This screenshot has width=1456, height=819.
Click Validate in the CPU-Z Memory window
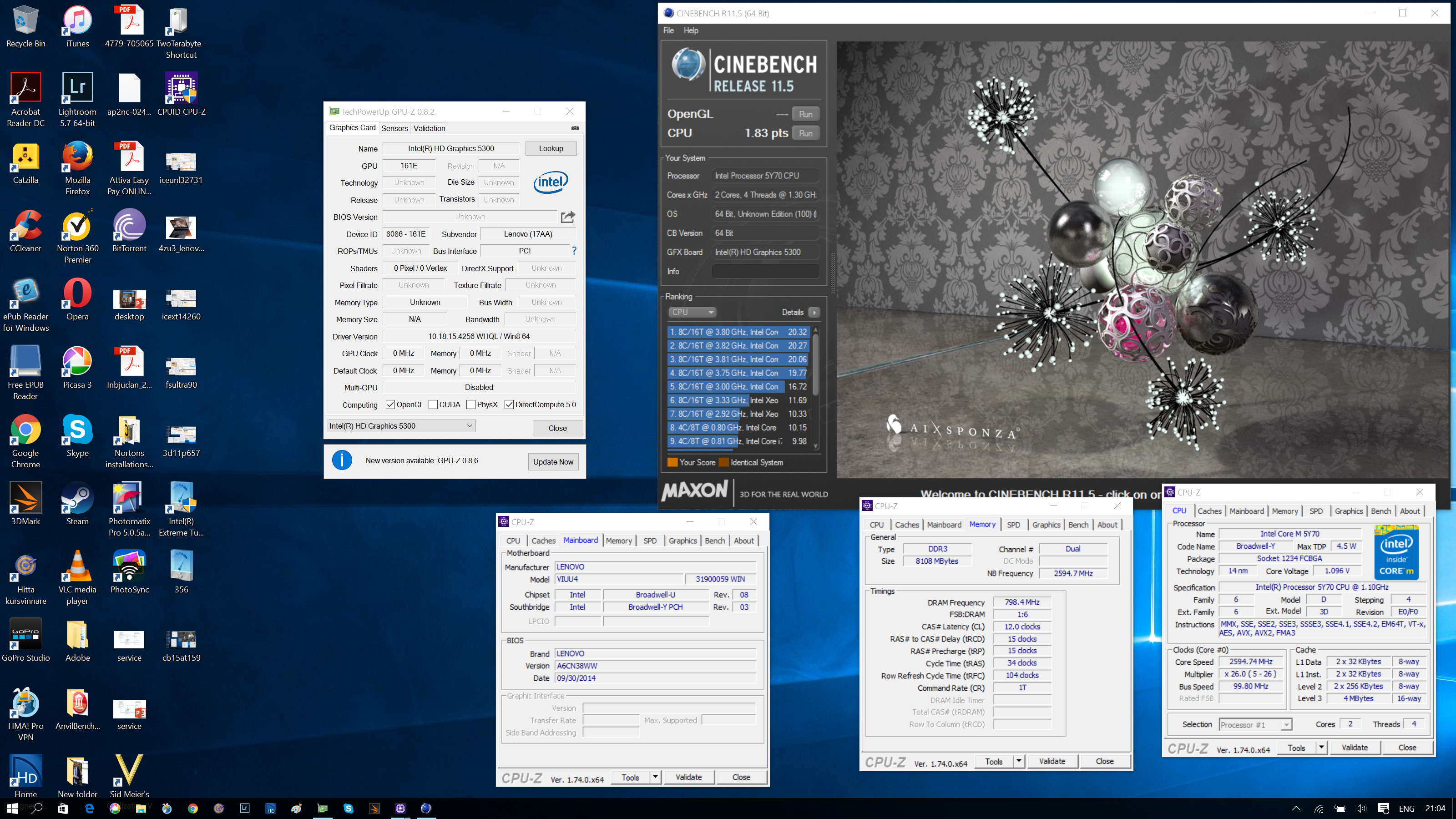(1052, 761)
